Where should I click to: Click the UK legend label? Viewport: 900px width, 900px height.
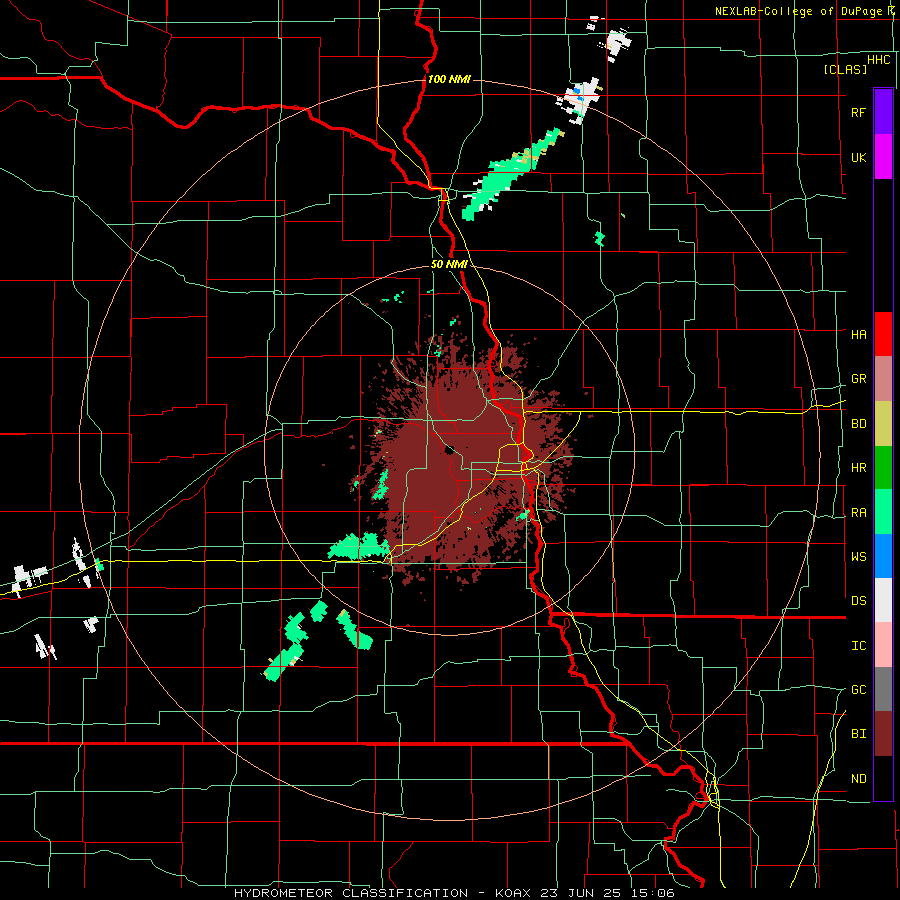tap(858, 157)
